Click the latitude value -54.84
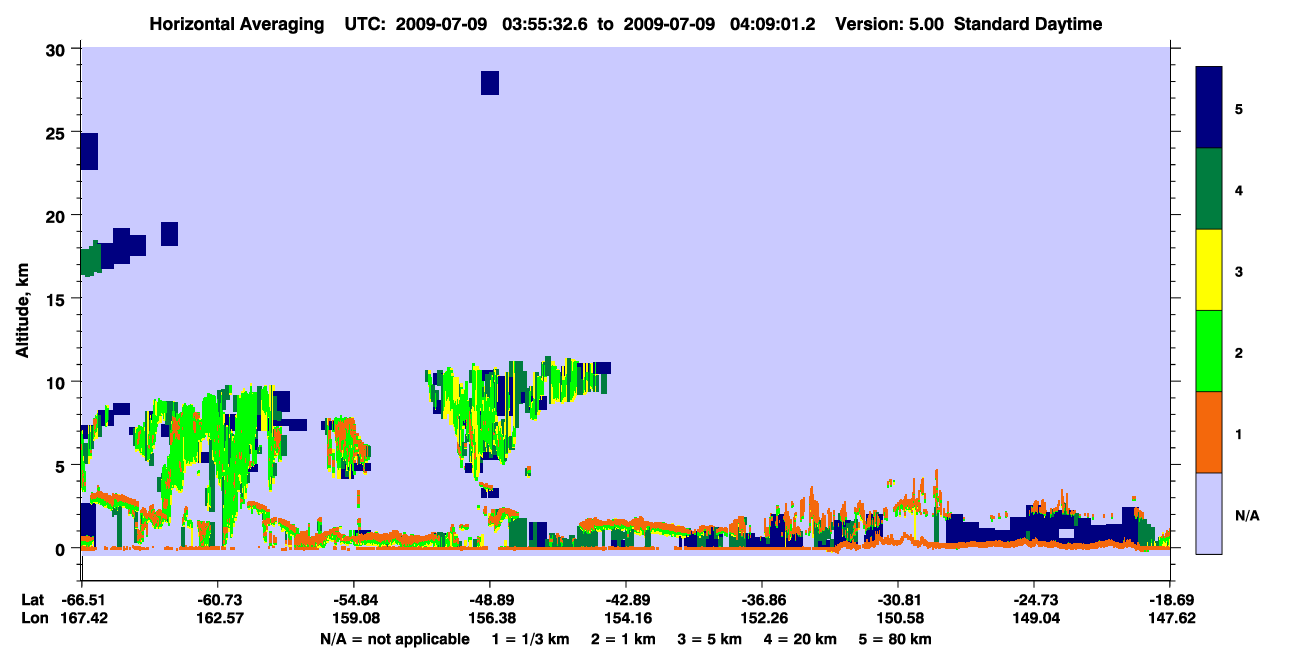Image resolution: width=1300 pixels, height=667 pixels. click(353, 600)
